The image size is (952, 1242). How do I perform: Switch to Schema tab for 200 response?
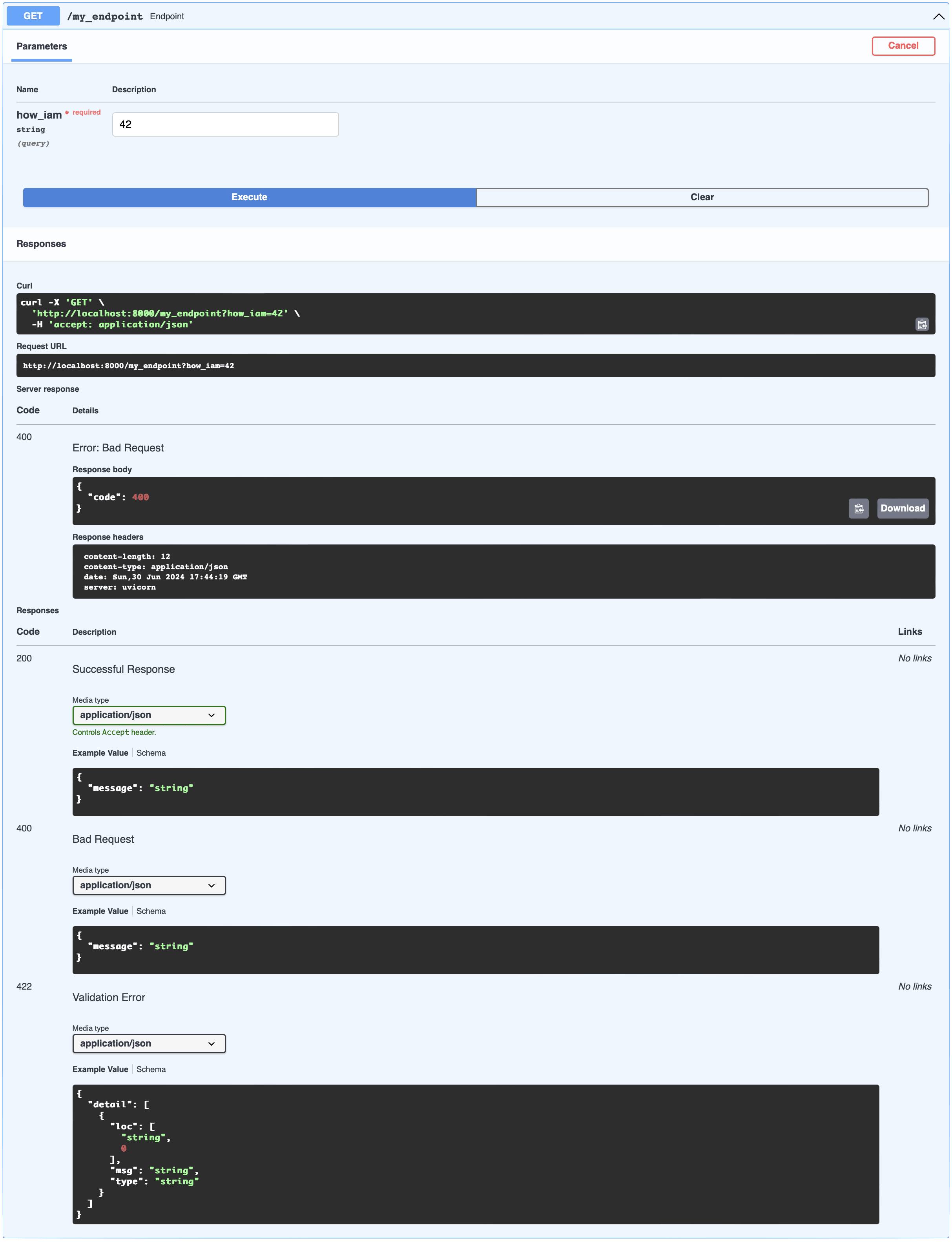(151, 753)
